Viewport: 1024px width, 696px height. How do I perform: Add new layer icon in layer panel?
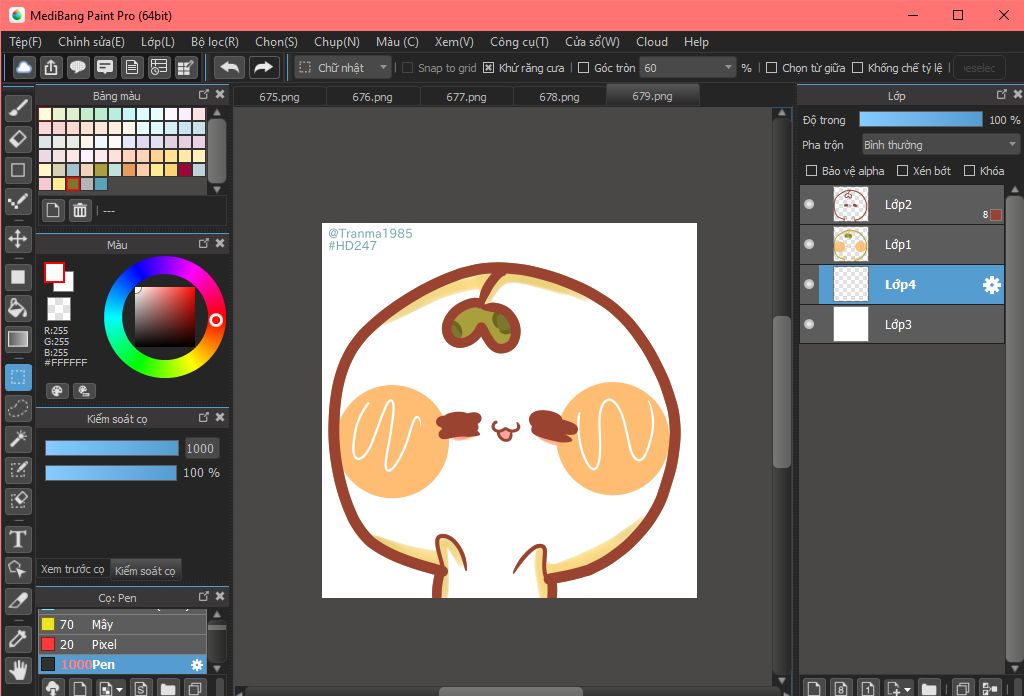(814, 688)
